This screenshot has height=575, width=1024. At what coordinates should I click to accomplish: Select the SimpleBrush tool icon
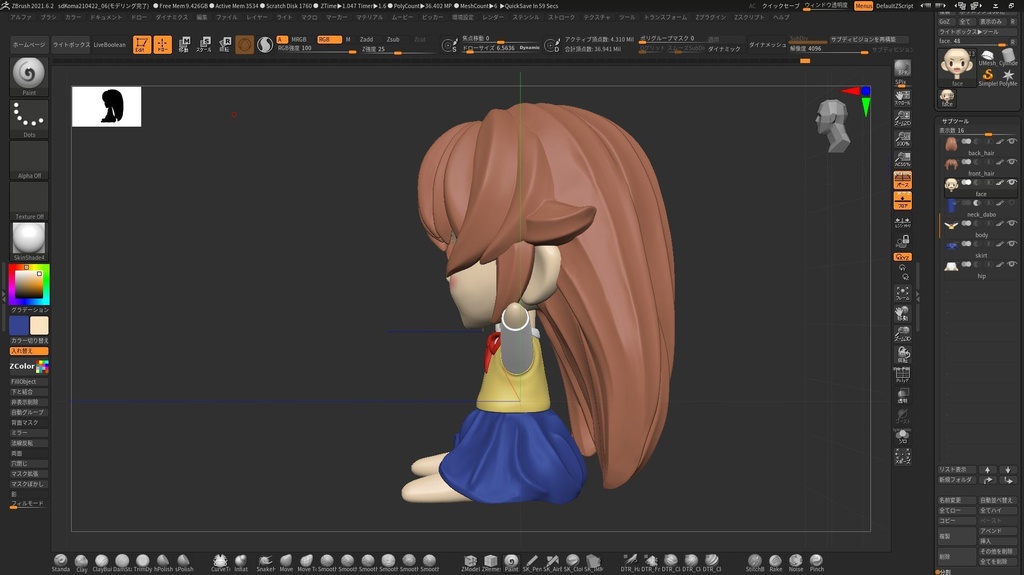pos(986,77)
